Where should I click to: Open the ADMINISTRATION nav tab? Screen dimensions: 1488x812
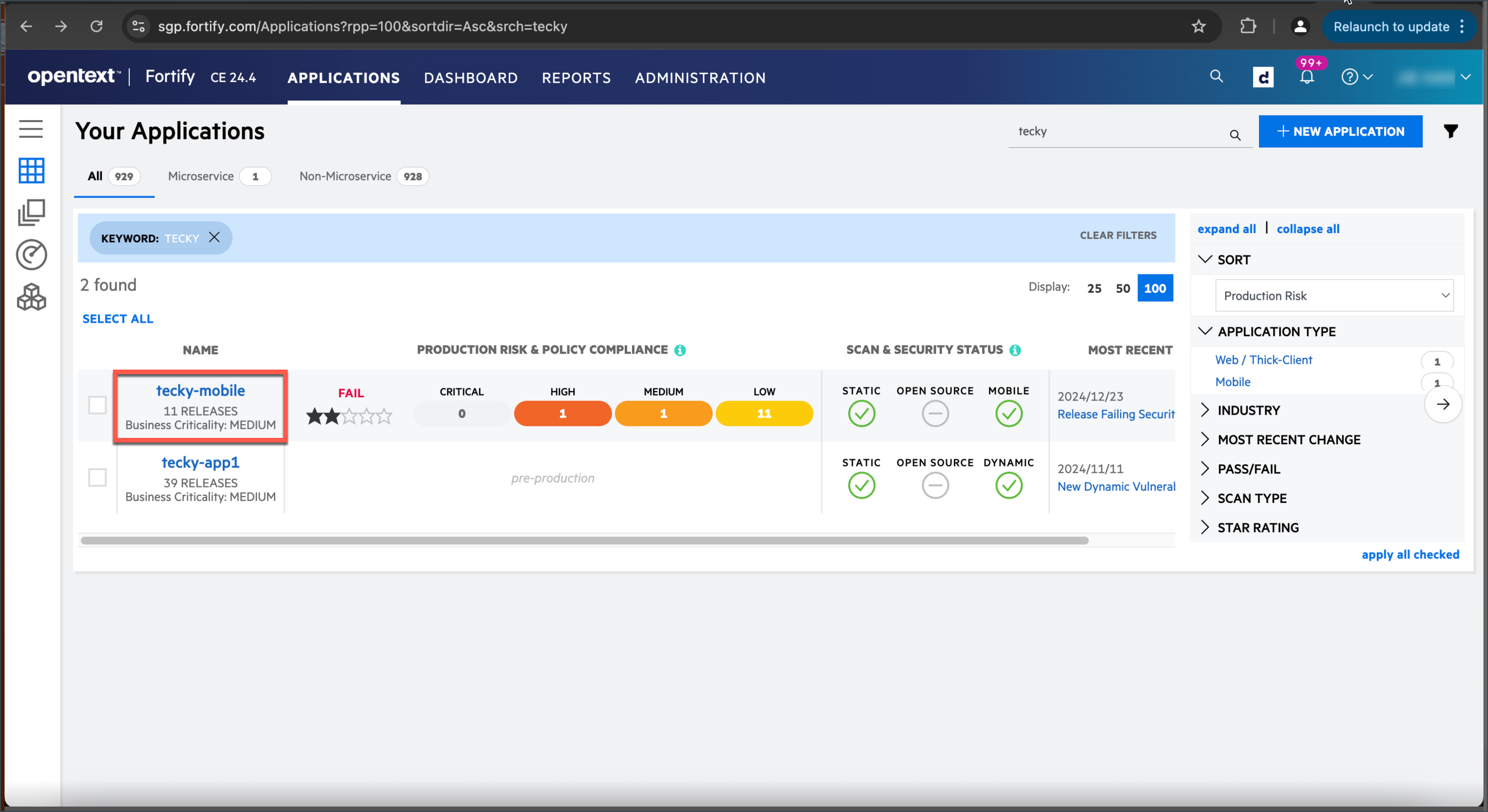tap(700, 77)
